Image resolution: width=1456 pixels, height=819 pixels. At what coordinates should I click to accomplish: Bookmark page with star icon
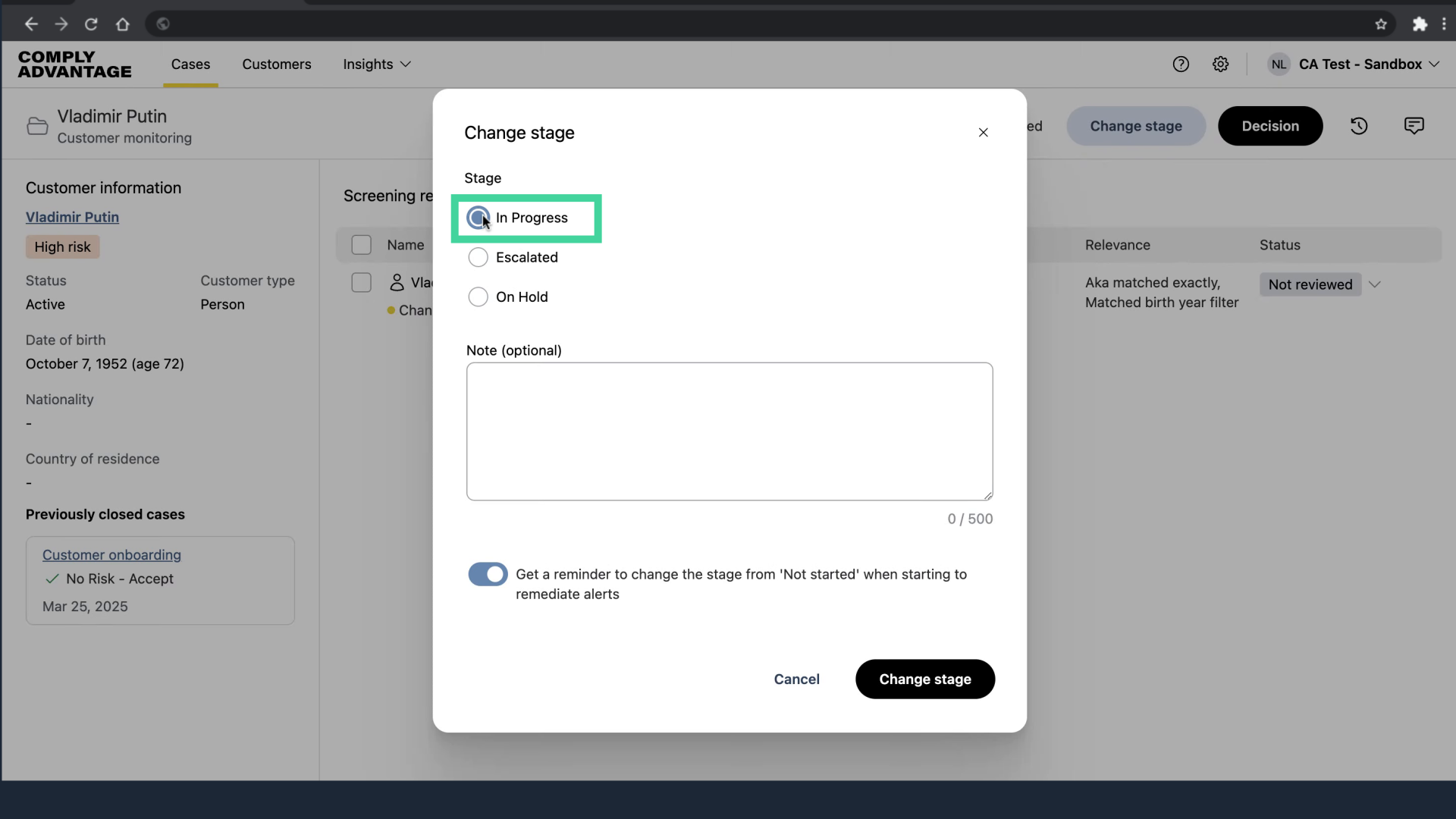click(x=1381, y=24)
